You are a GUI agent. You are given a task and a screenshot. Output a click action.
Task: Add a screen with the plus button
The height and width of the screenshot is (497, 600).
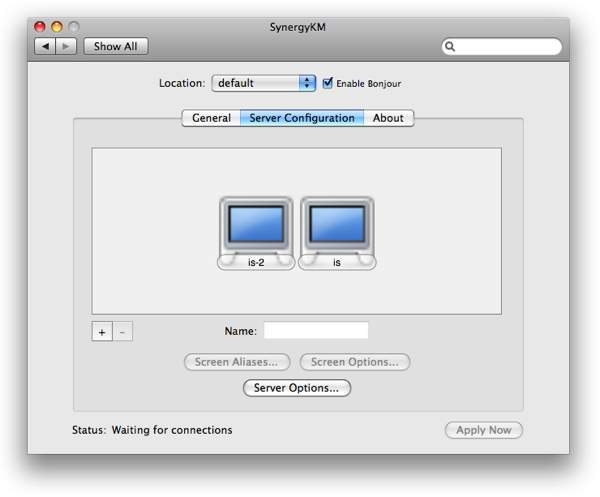[x=102, y=331]
